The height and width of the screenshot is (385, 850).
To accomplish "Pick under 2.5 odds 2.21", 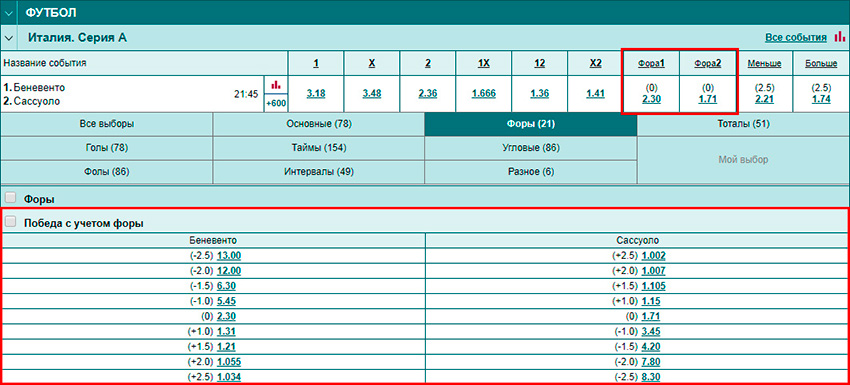I will [764, 99].
